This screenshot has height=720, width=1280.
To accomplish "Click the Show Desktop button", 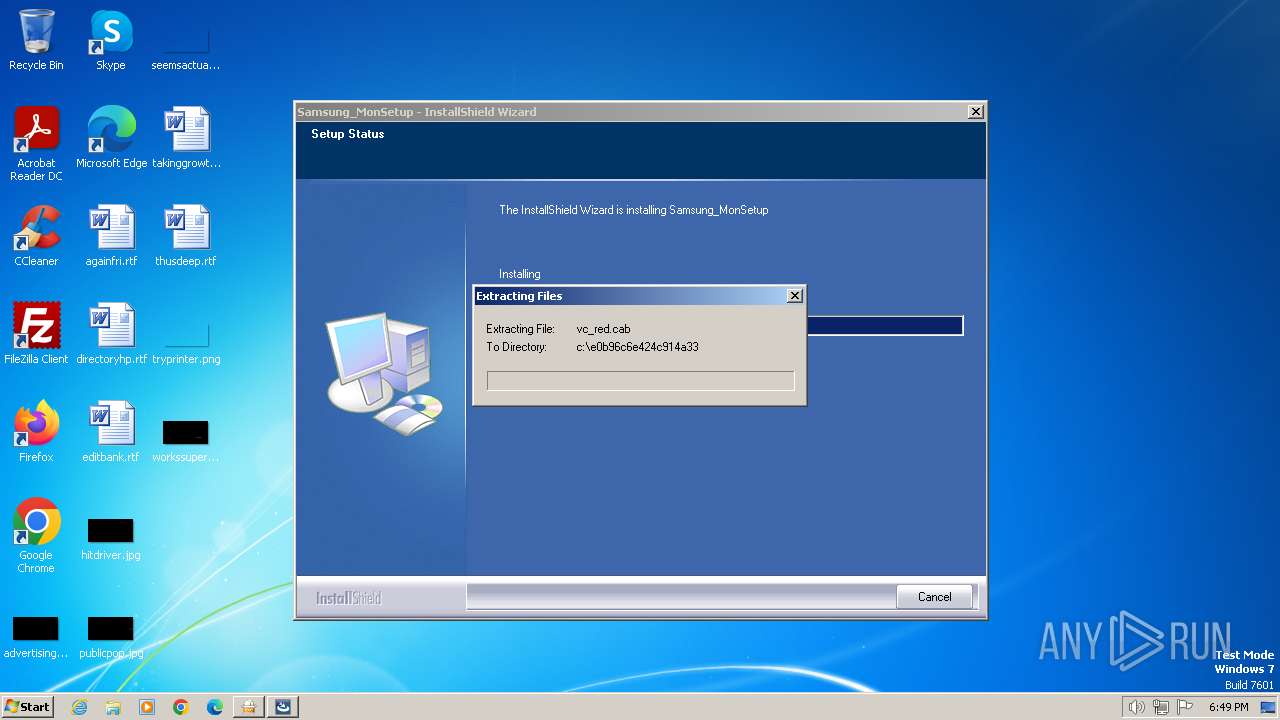I will (x=1268, y=707).
